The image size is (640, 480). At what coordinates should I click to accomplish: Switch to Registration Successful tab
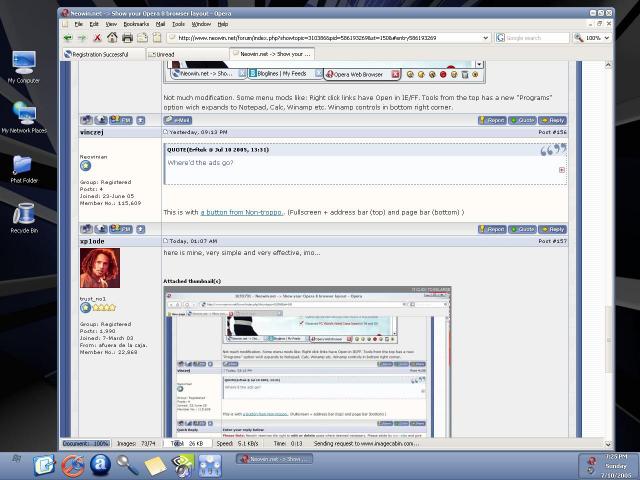click(104, 54)
